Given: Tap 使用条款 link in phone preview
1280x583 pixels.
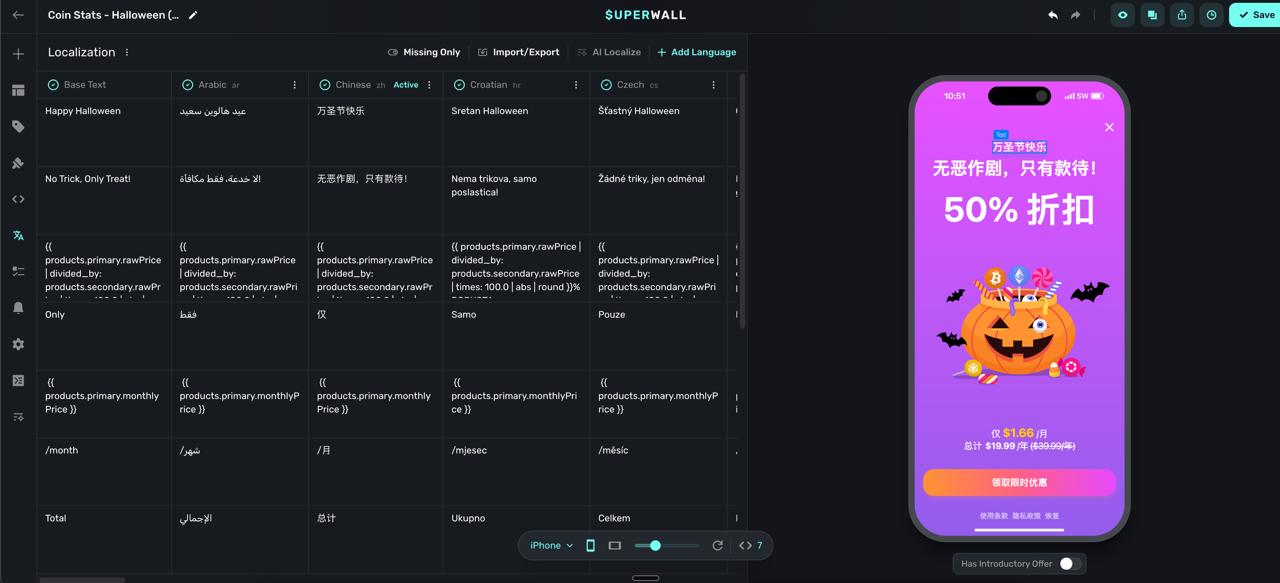Looking at the screenshot, I should [994, 516].
